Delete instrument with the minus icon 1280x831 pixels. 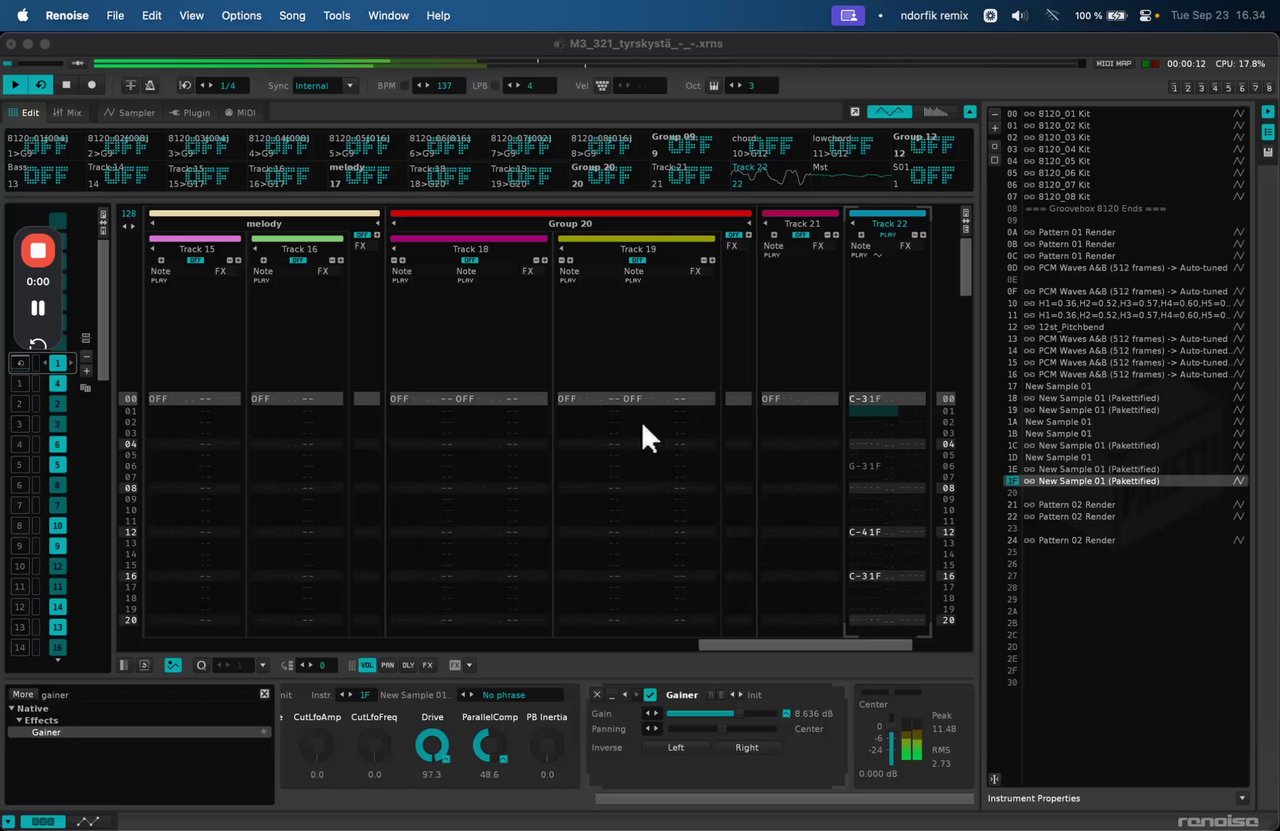pyautogui.click(x=995, y=114)
